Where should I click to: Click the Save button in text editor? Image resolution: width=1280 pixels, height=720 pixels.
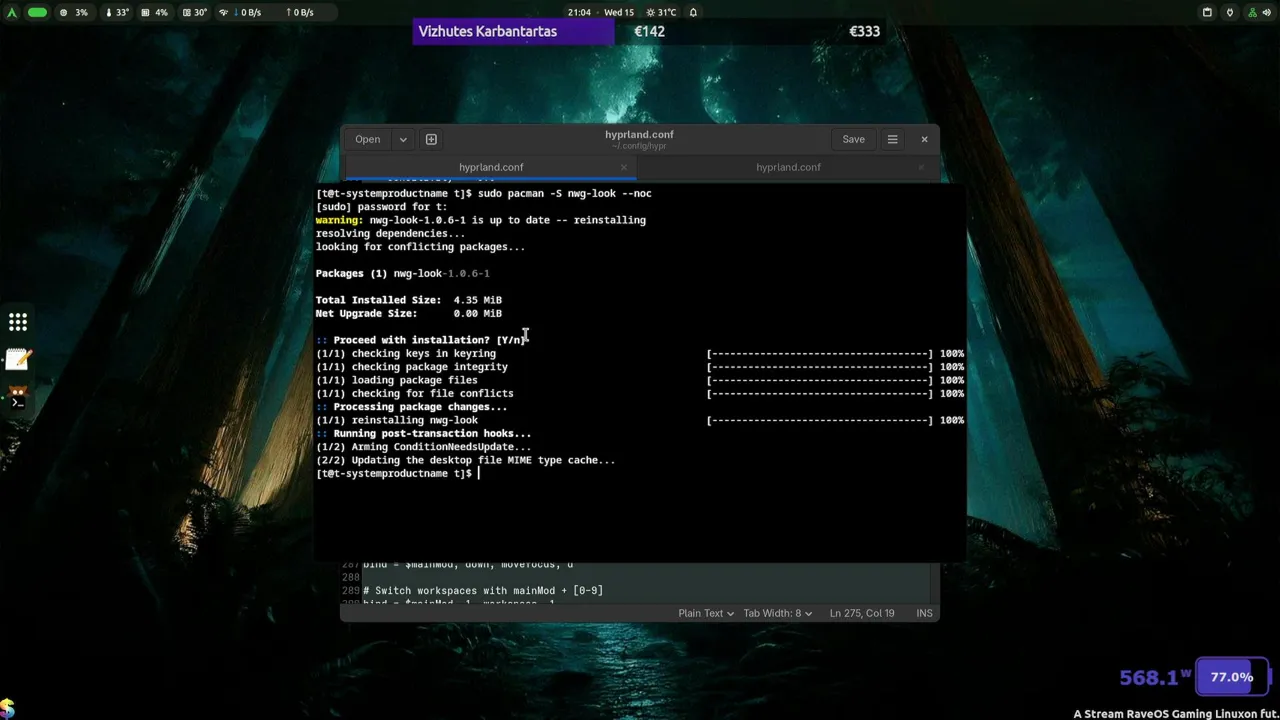pos(853,139)
